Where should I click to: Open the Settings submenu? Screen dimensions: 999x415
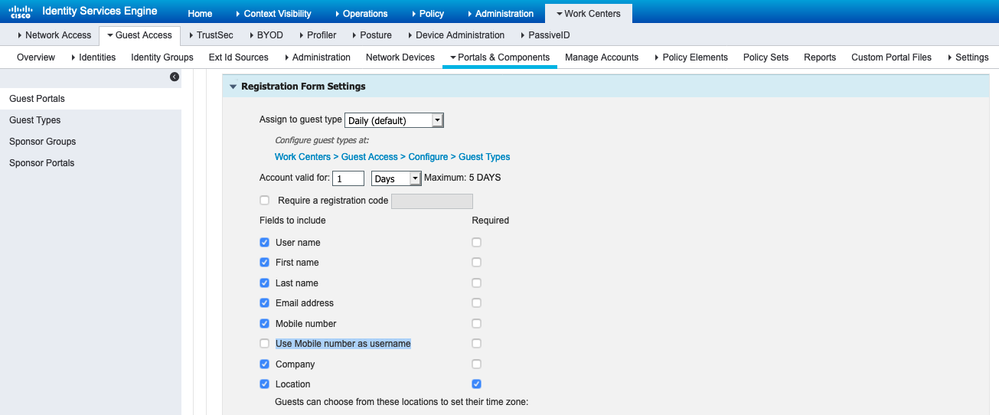pos(968,57)
